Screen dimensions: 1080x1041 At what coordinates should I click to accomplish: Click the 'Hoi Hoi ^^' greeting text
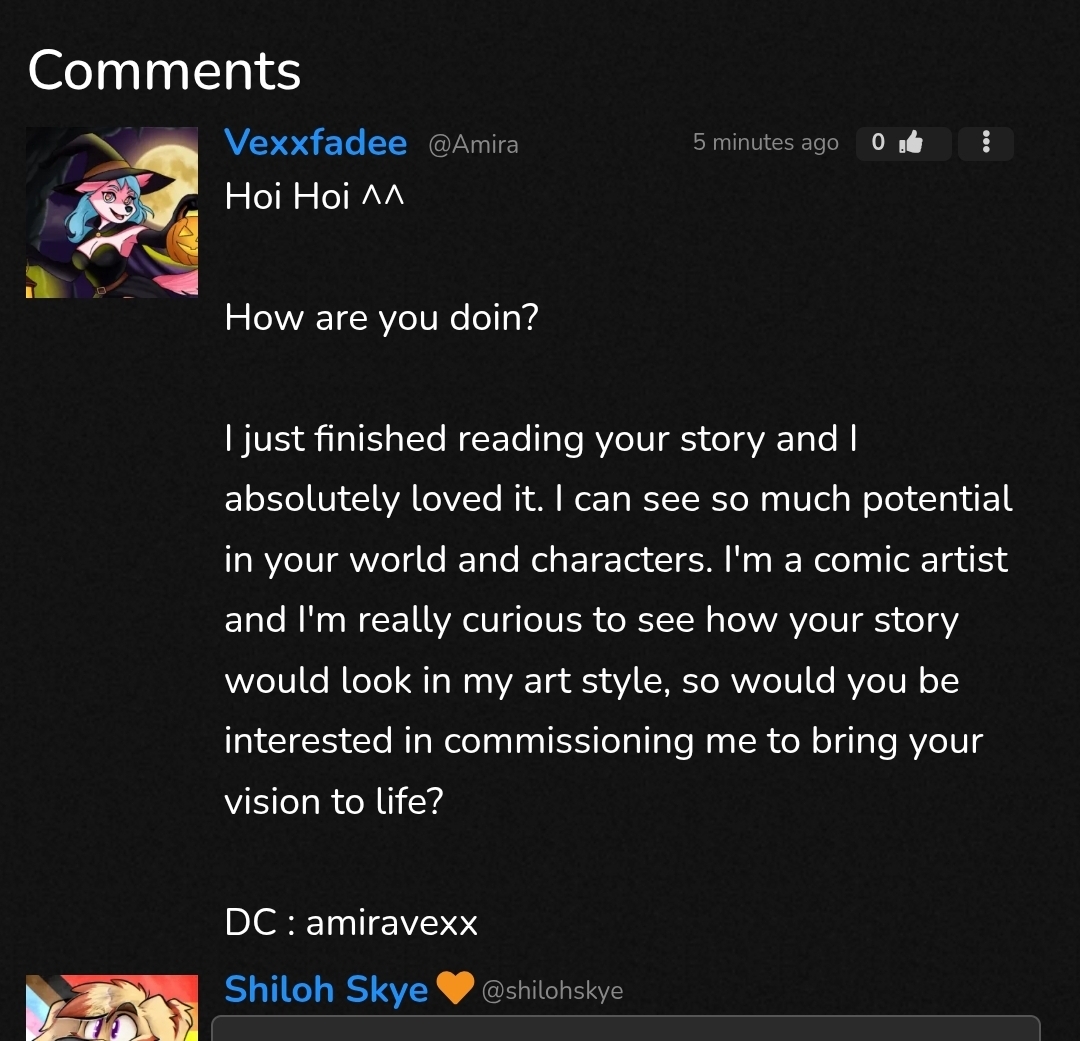[314, 197]
